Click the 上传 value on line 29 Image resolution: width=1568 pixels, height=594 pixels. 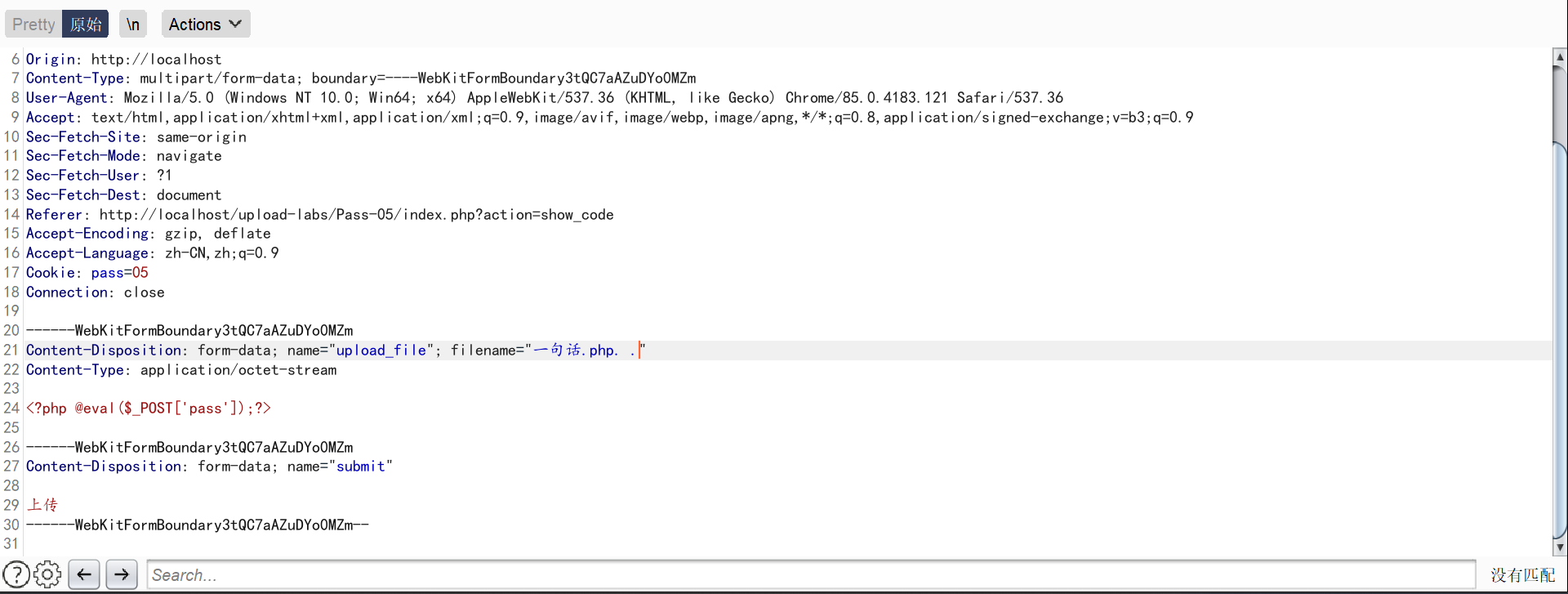coord(42,506)
